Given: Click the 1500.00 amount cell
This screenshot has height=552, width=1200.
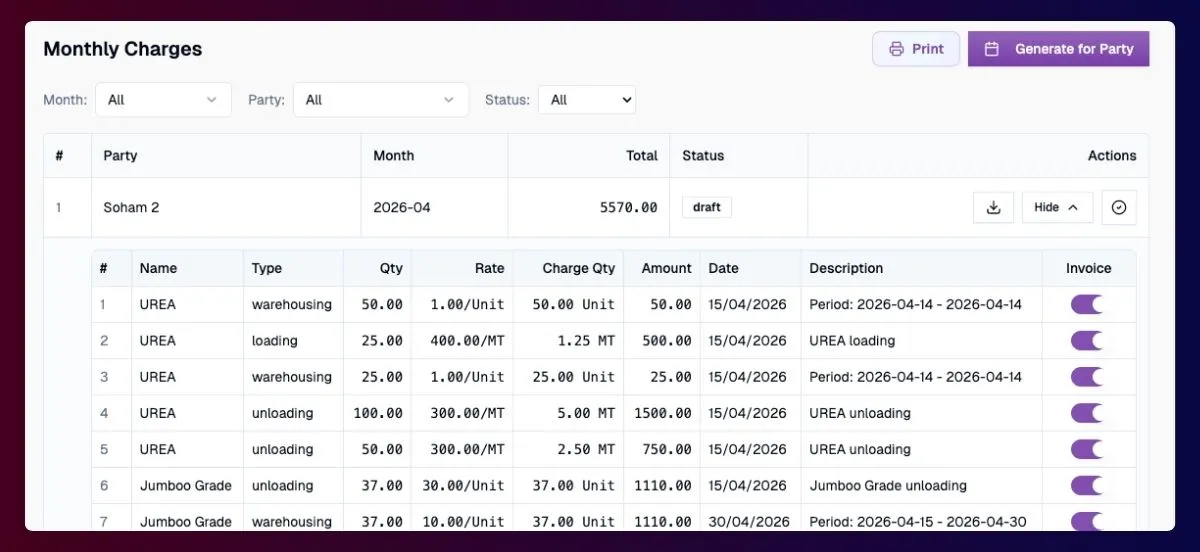Looking at the screenshot, I should click(x=662, y=413).
